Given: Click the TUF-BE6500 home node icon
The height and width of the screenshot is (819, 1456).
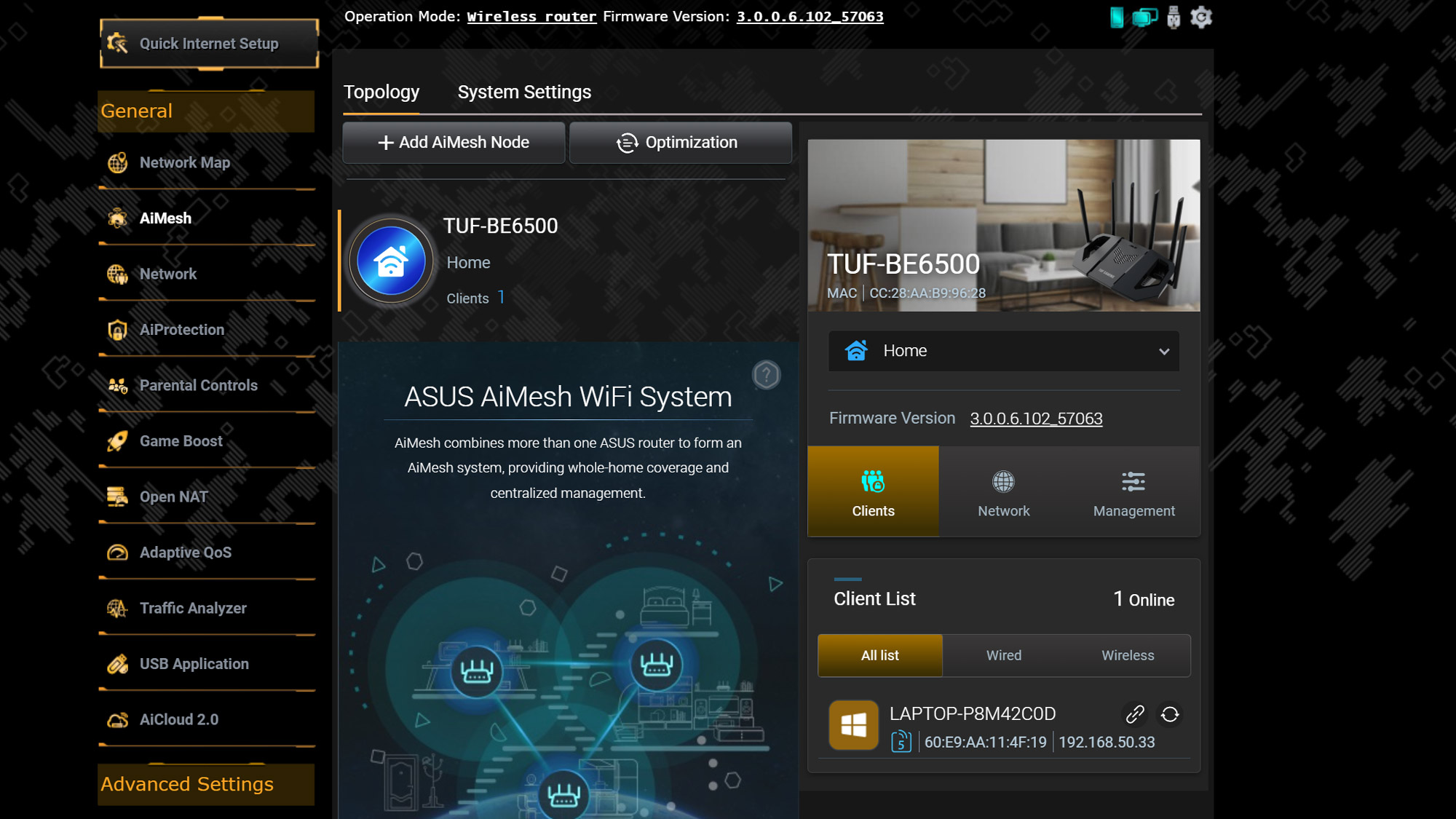Looking at the screenshot, I should tap(391, 261).
